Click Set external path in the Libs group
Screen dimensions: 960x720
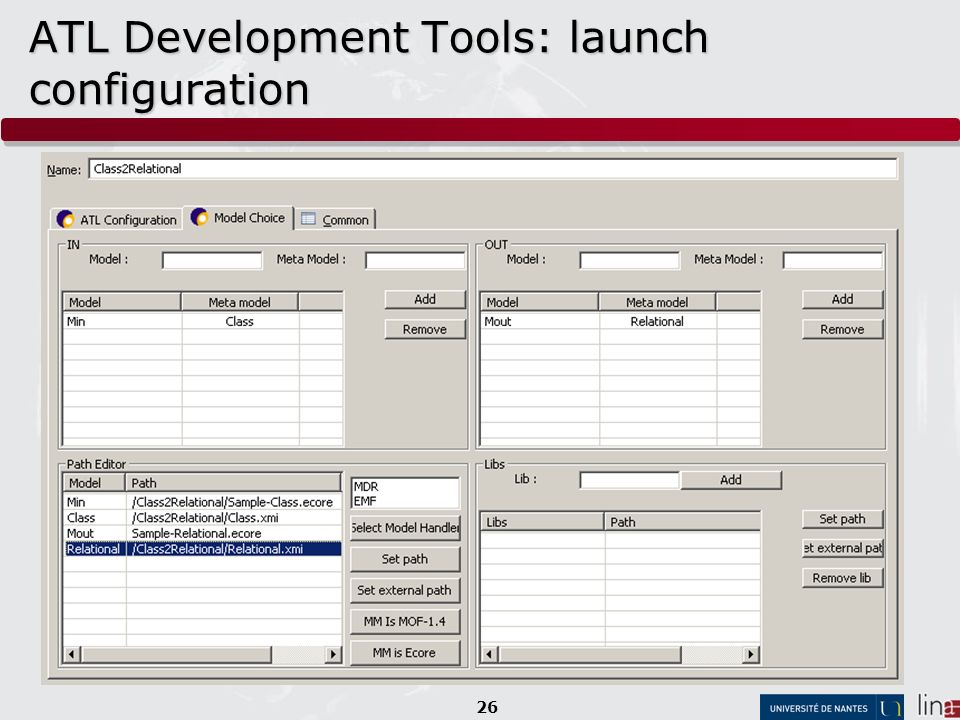(842, 548)
